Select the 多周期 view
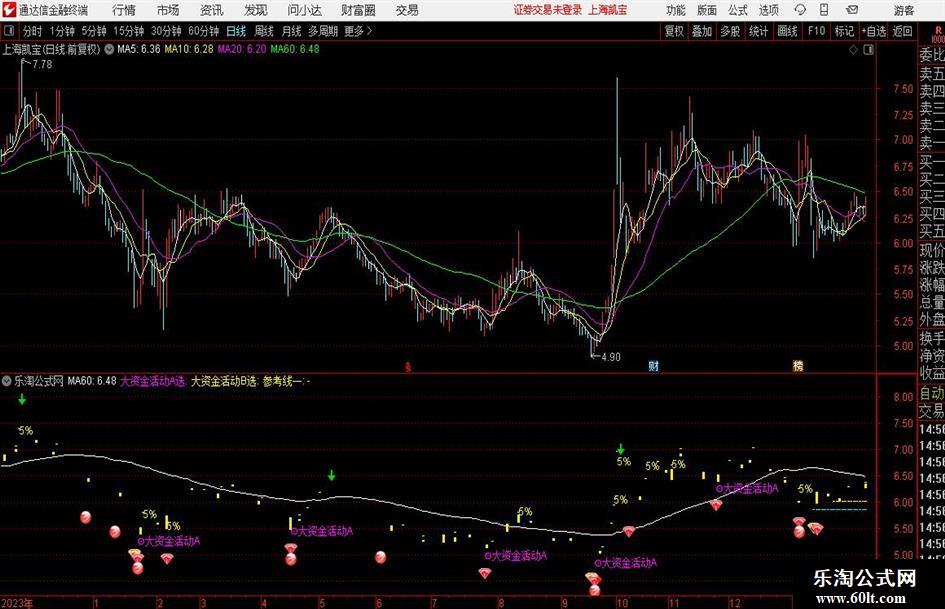 click(323, 31)
